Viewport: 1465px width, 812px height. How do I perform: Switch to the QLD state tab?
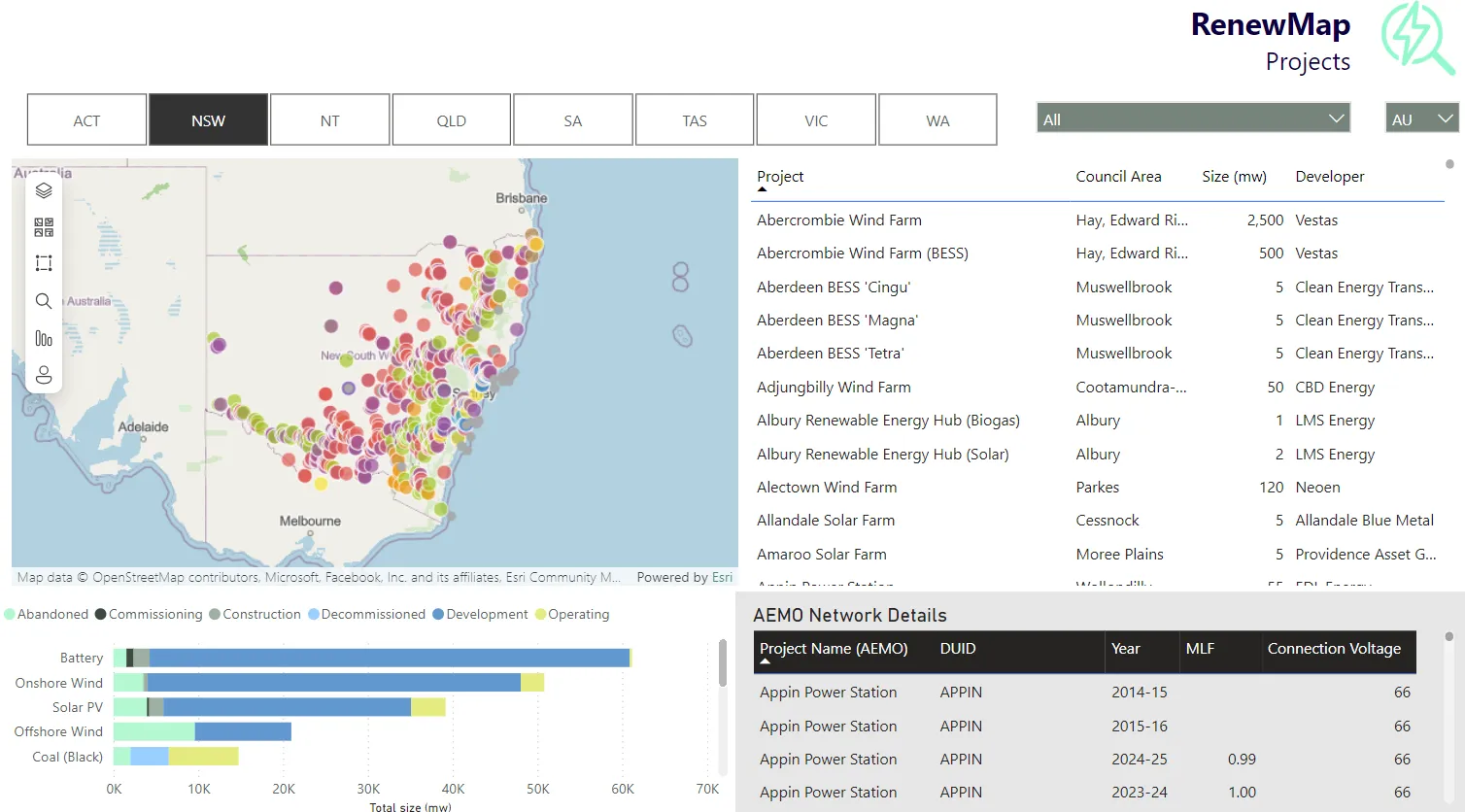(x=451, y=118)
